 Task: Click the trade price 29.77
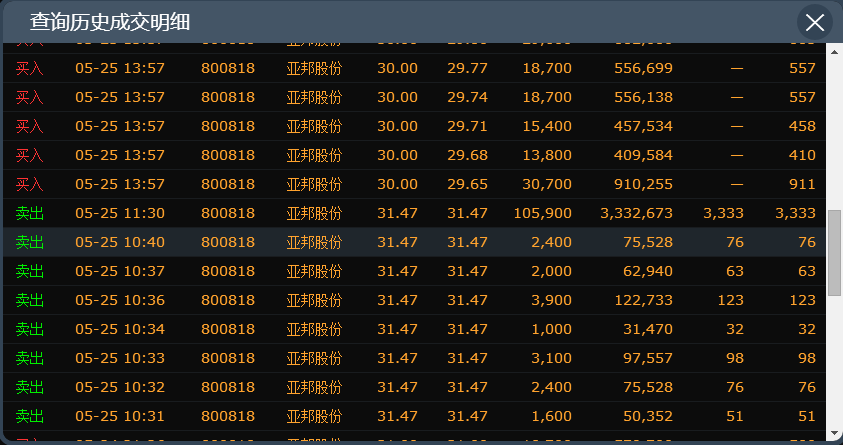tap(467, 68)
